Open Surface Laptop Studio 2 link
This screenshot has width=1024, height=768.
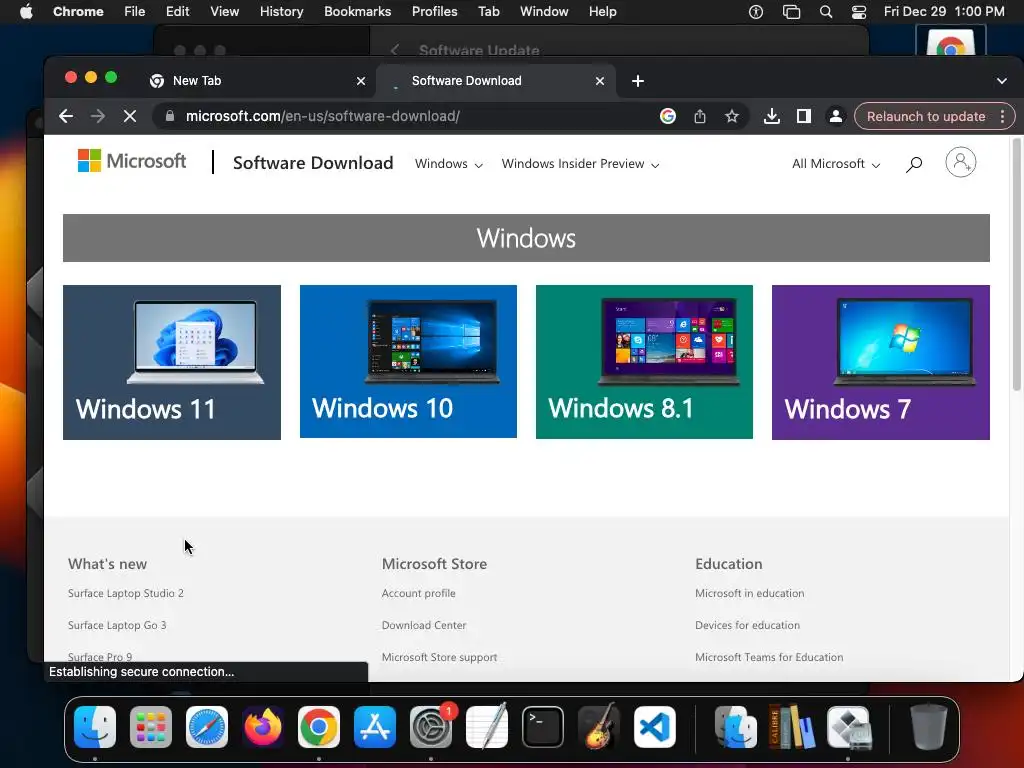point(125,593)
